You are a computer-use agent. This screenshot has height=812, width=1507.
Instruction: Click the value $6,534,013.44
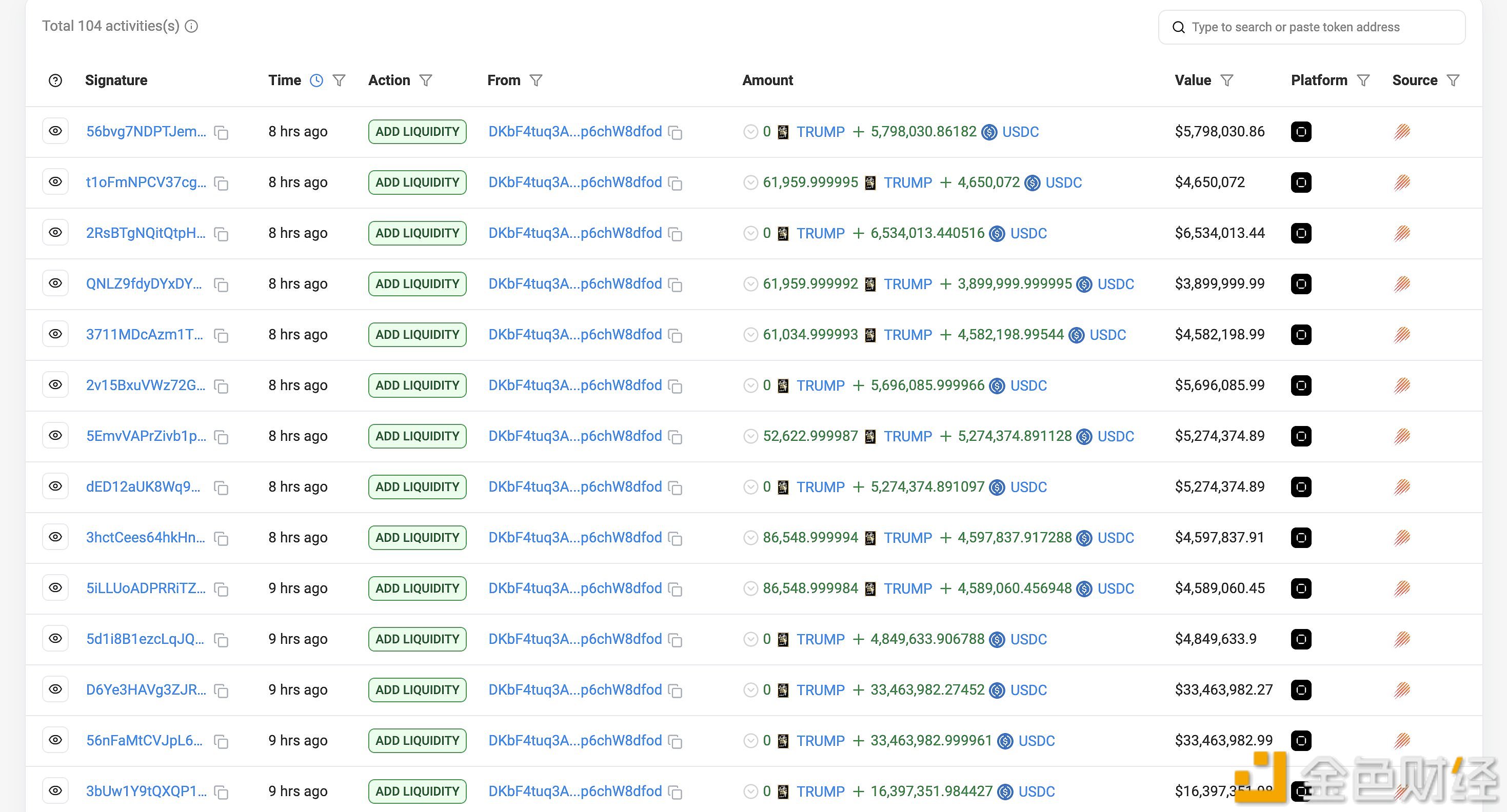1220,233
